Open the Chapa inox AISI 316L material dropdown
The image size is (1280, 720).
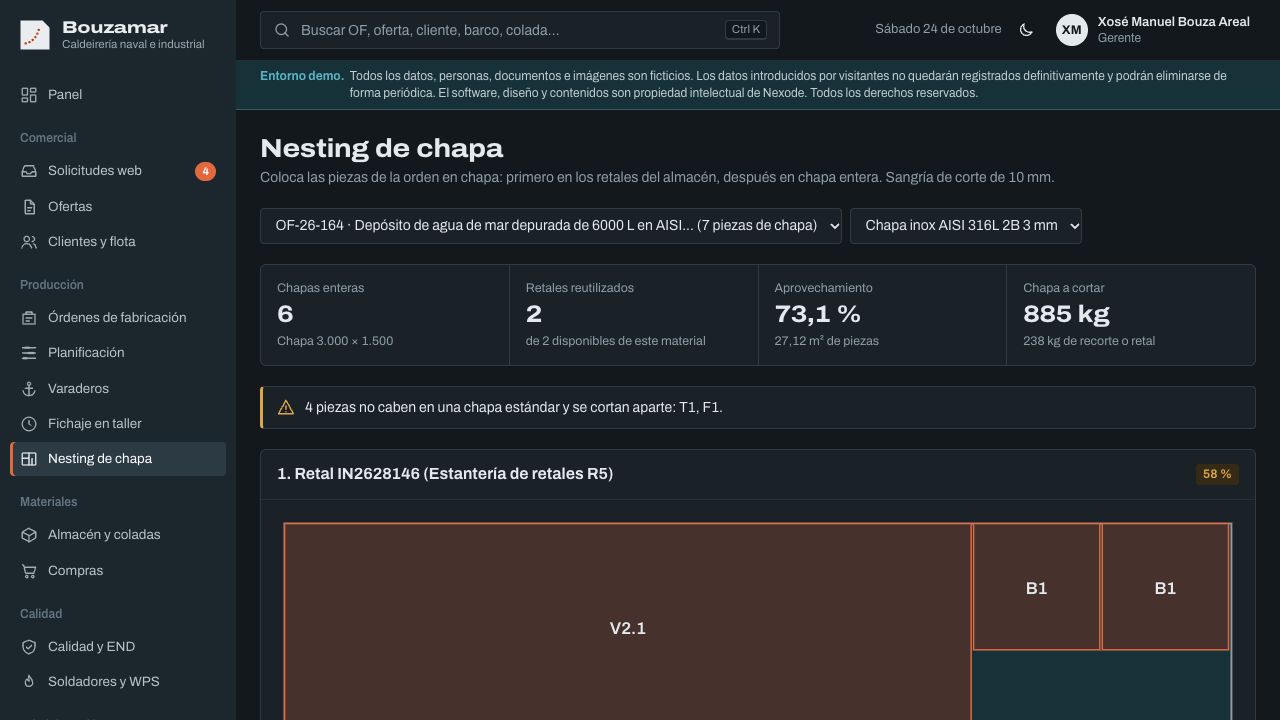(x=966, y=226)
